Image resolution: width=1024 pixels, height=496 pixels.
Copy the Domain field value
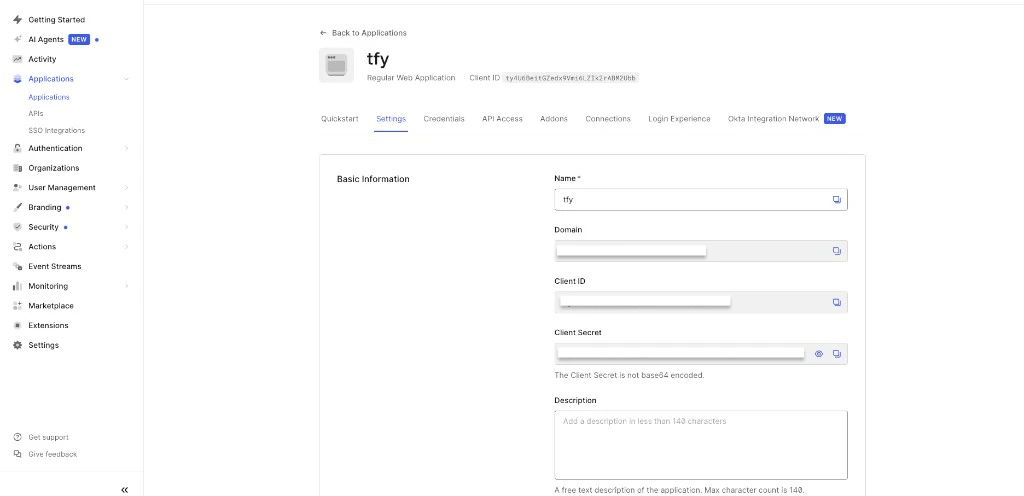click(837, 251)
